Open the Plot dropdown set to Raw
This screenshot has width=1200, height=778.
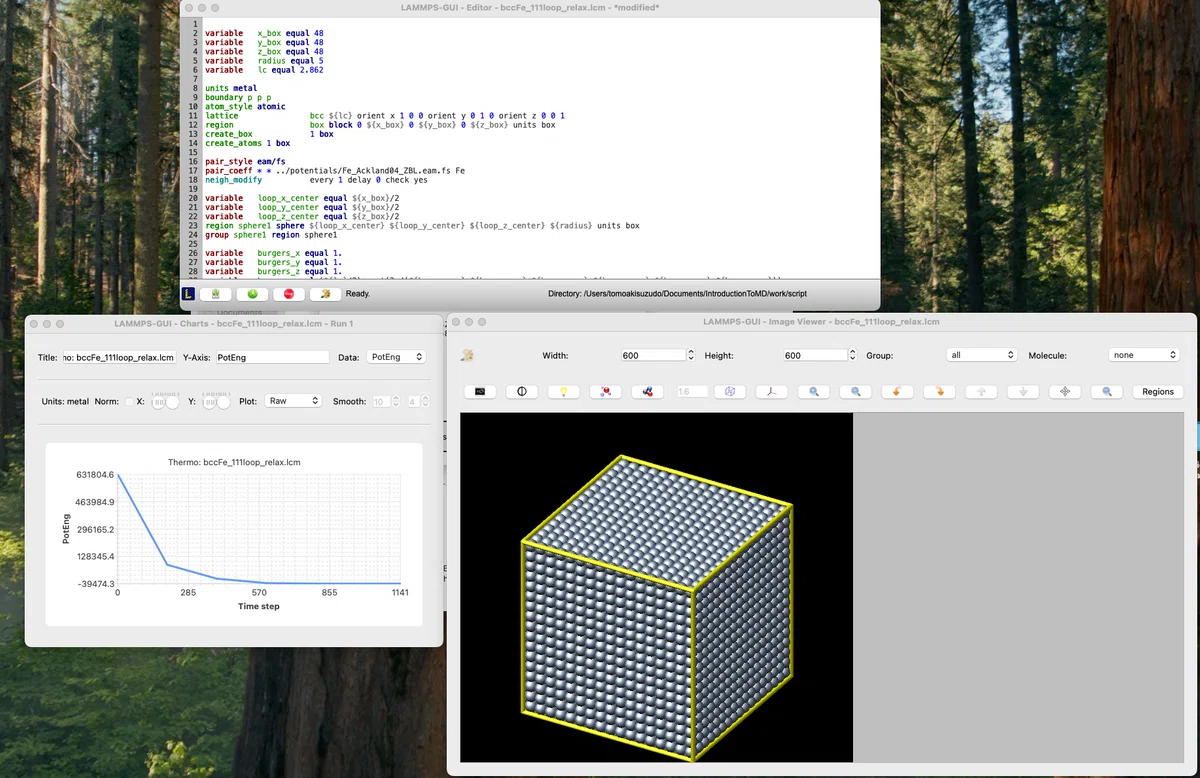294,401
